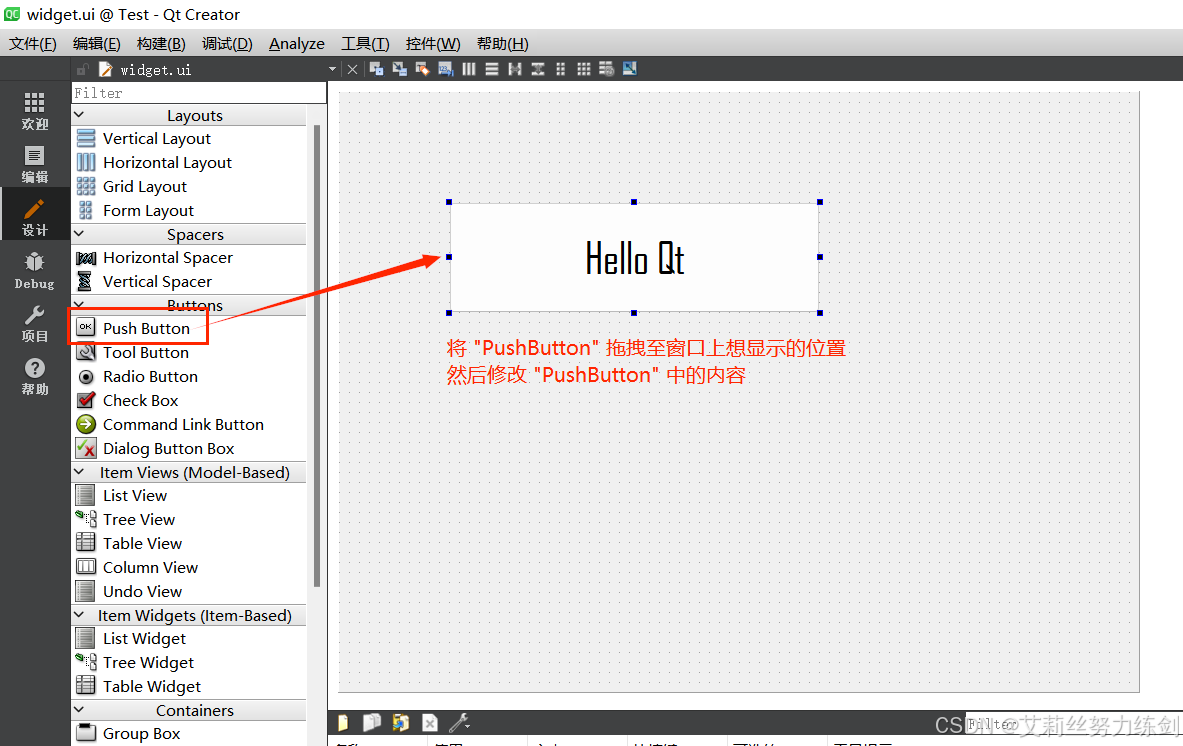Switch to 编辑 (Edit) mode in sidebar

click(x=35, y=164)
